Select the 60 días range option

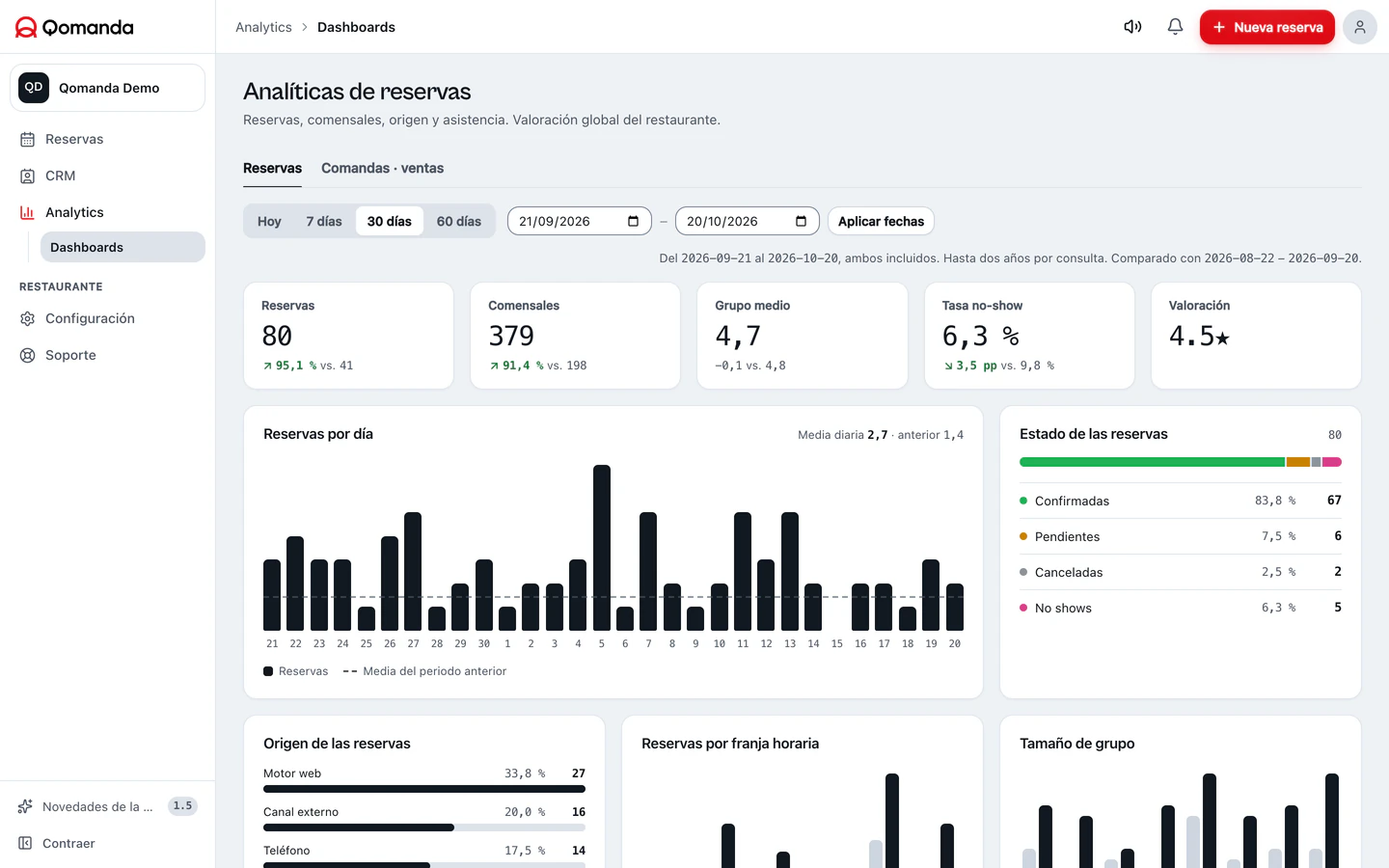(458, 221)
